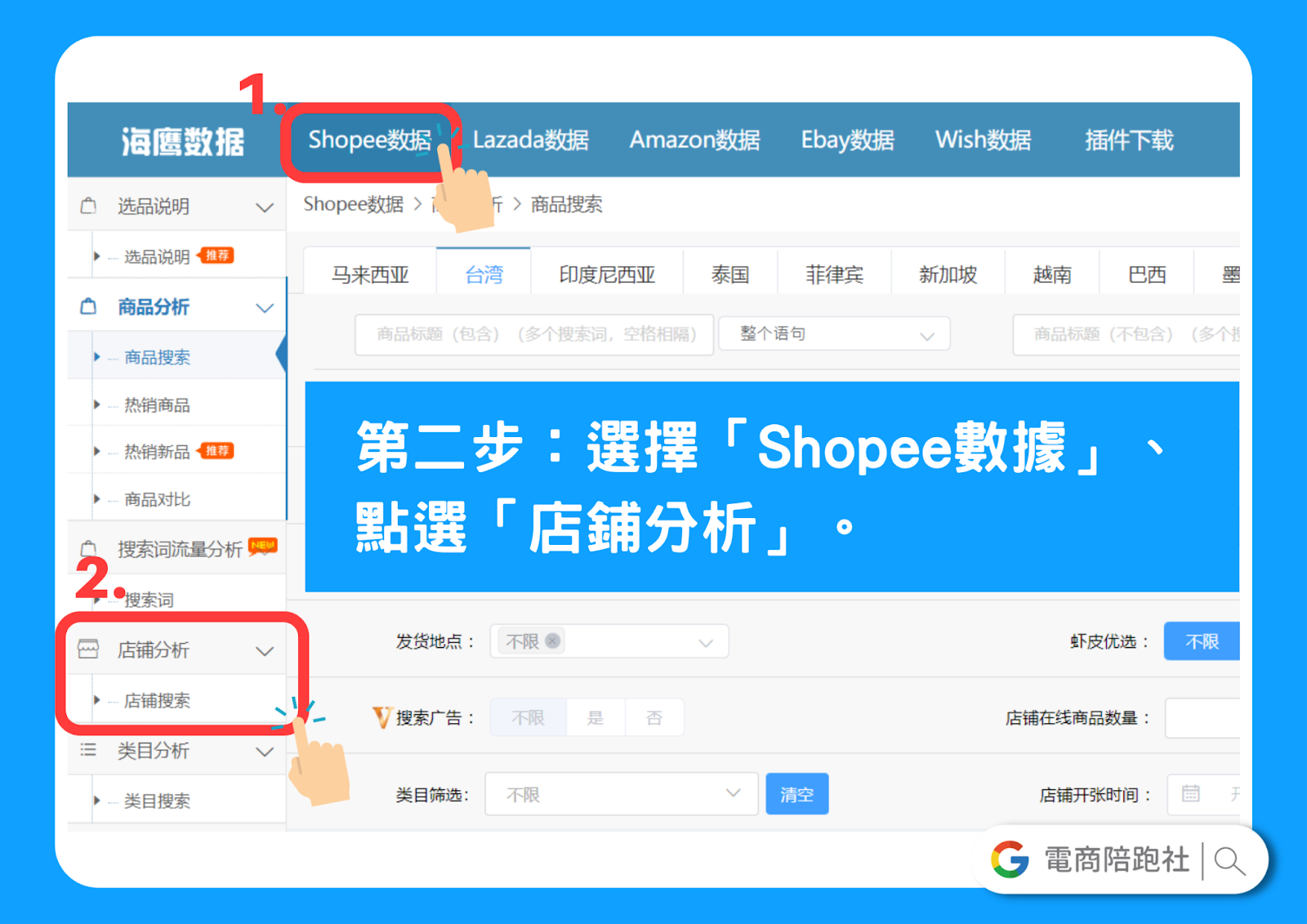This screenshot has height=924, width=1307.
Task: Open 选品说明 sub-item in sidebar
Action: (157, 257)
